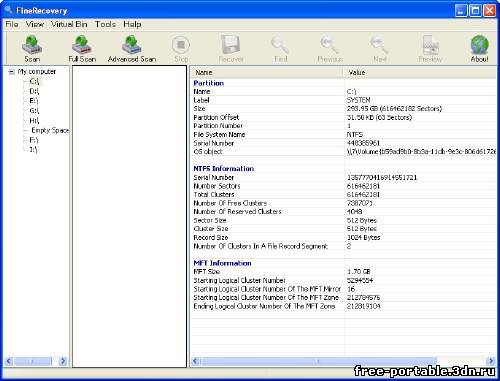This screenshot has width=500, height=381.
Task: Collapse the My computer tree node
Action: (12, 72)
